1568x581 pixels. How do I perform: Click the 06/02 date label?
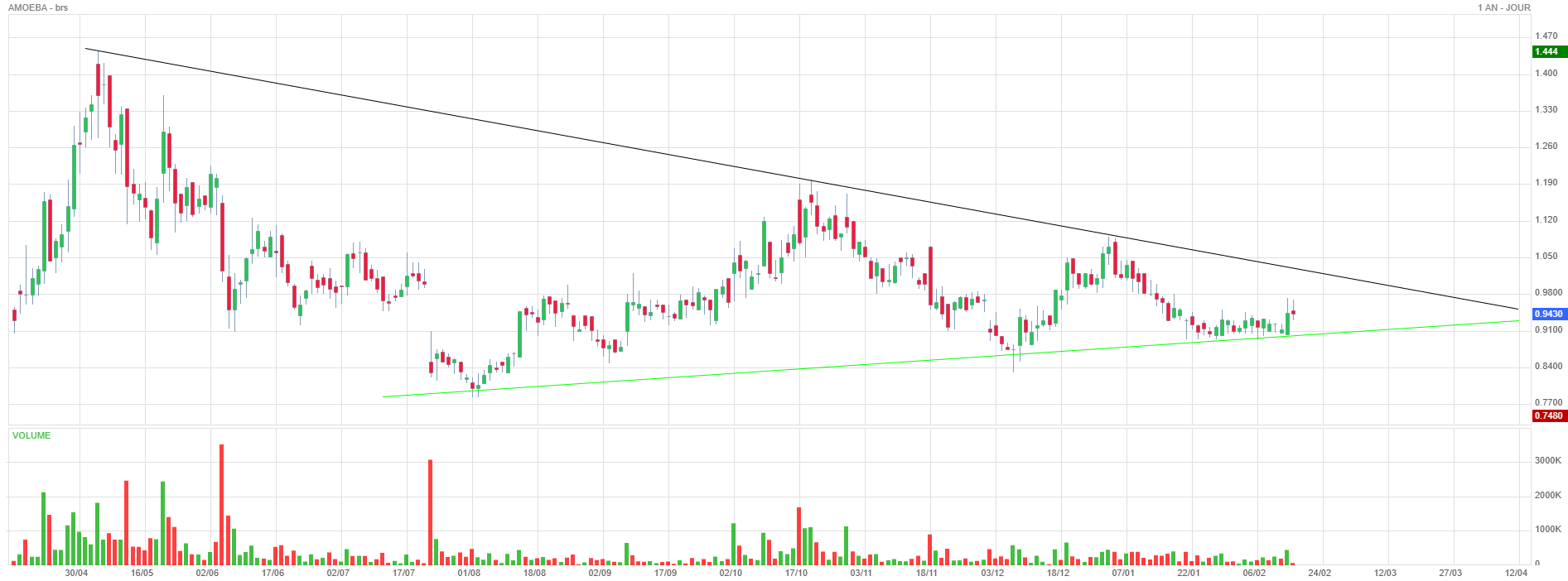1254,573
